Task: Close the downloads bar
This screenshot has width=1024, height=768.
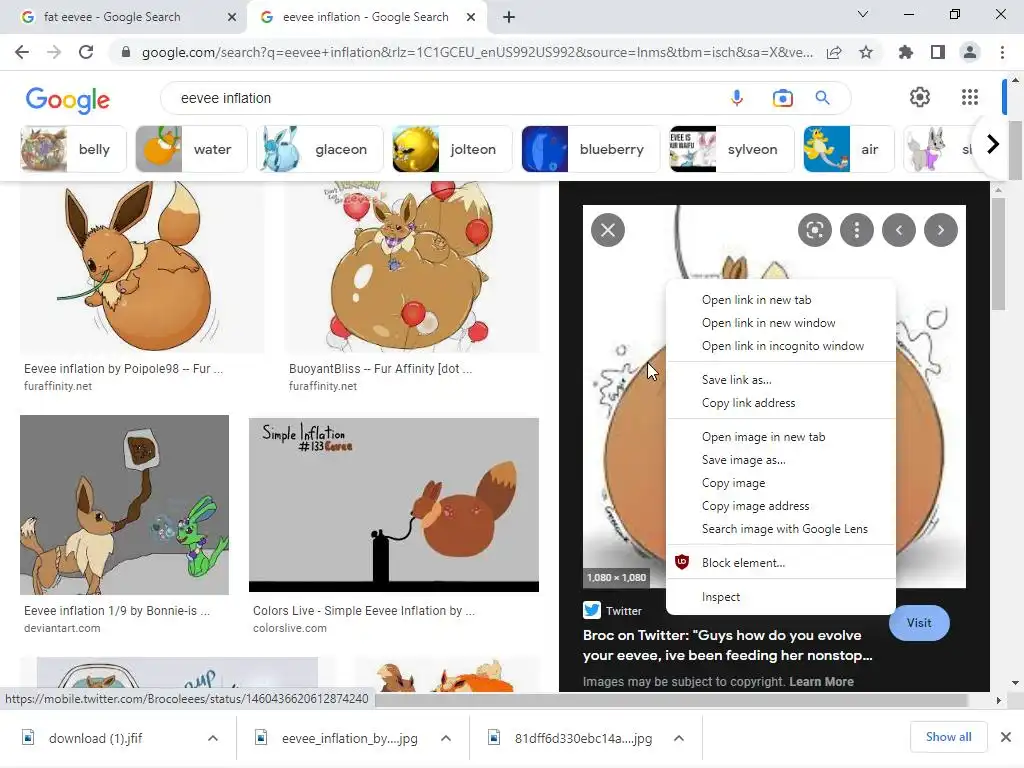Action: coord(1006,737)
